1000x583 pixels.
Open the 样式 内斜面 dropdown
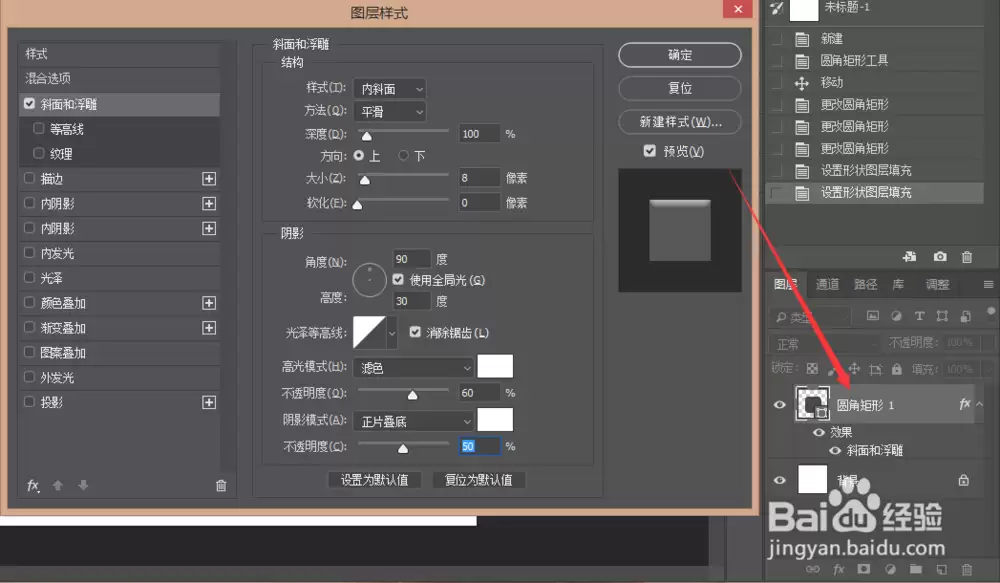tap(390, 89)
